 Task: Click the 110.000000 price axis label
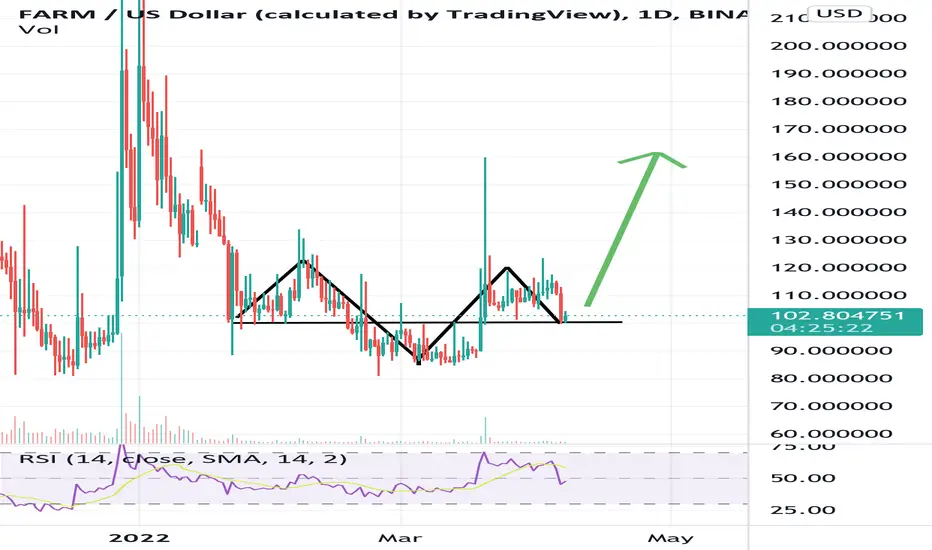[839, 296]
